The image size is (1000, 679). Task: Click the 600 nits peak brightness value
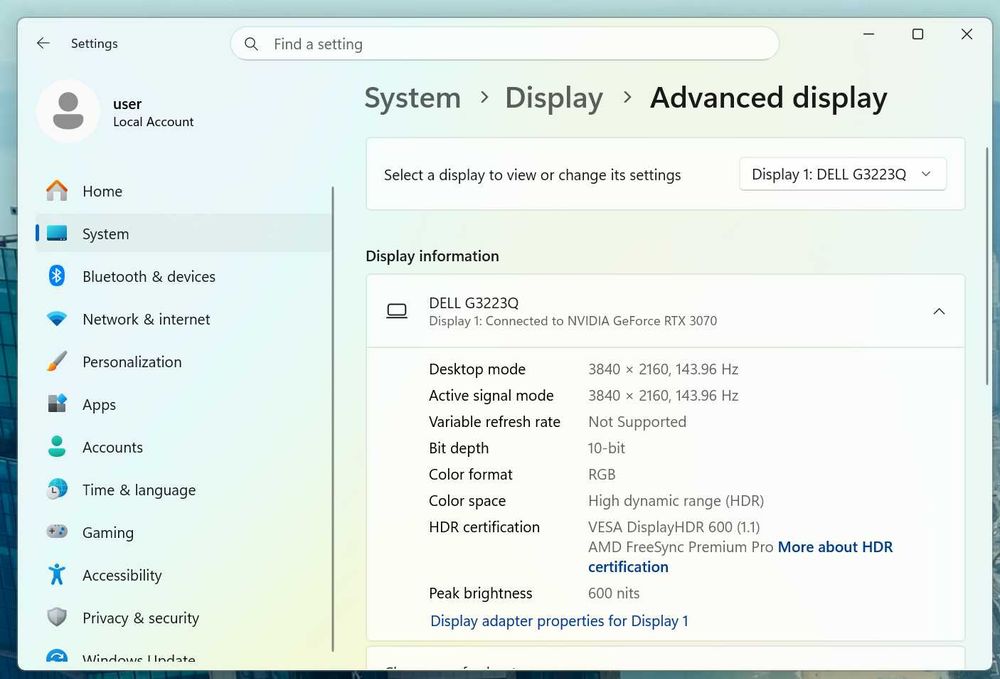coord(614,594)
